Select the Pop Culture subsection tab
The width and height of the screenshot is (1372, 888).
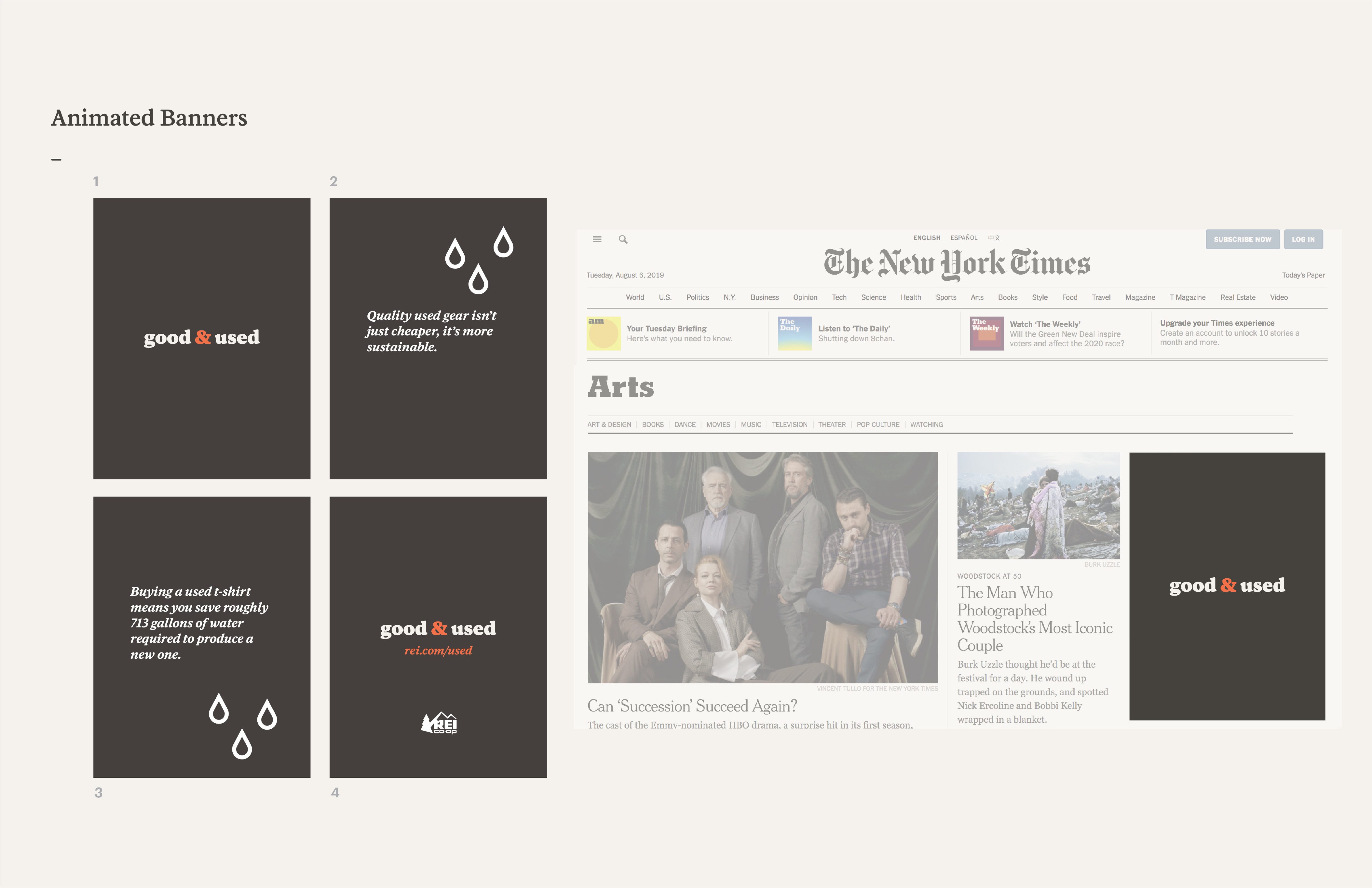pyautogui.click(x=878, y=424)
